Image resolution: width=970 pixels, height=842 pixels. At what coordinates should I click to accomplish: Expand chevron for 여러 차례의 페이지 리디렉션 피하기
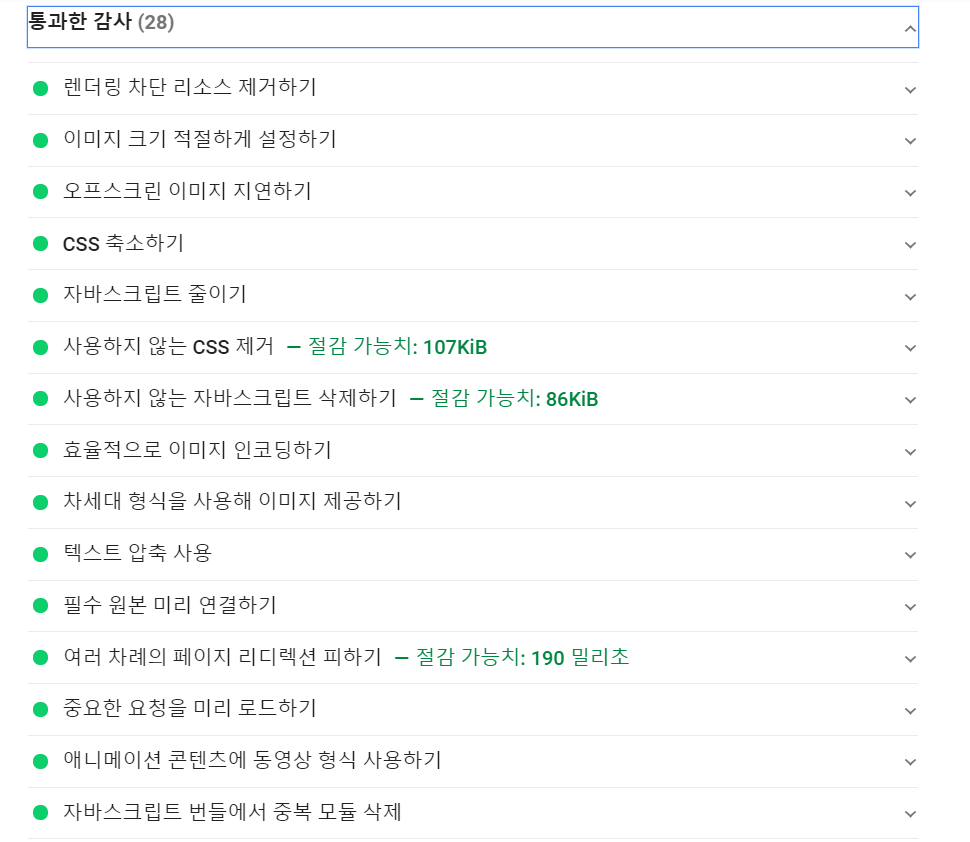[x=910, y=659]
